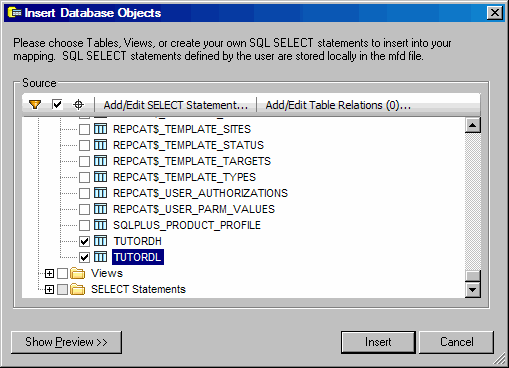Select the REPCAT$_TEMPLATE_STATUS row
This screenshot has height=368, width=509.
(188, 145)
